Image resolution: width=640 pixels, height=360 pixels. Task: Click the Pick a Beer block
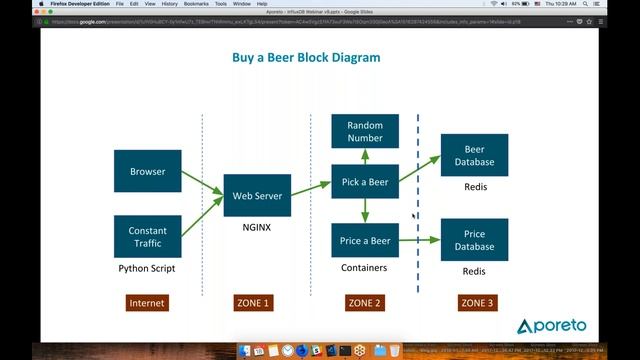pos(365,182)
